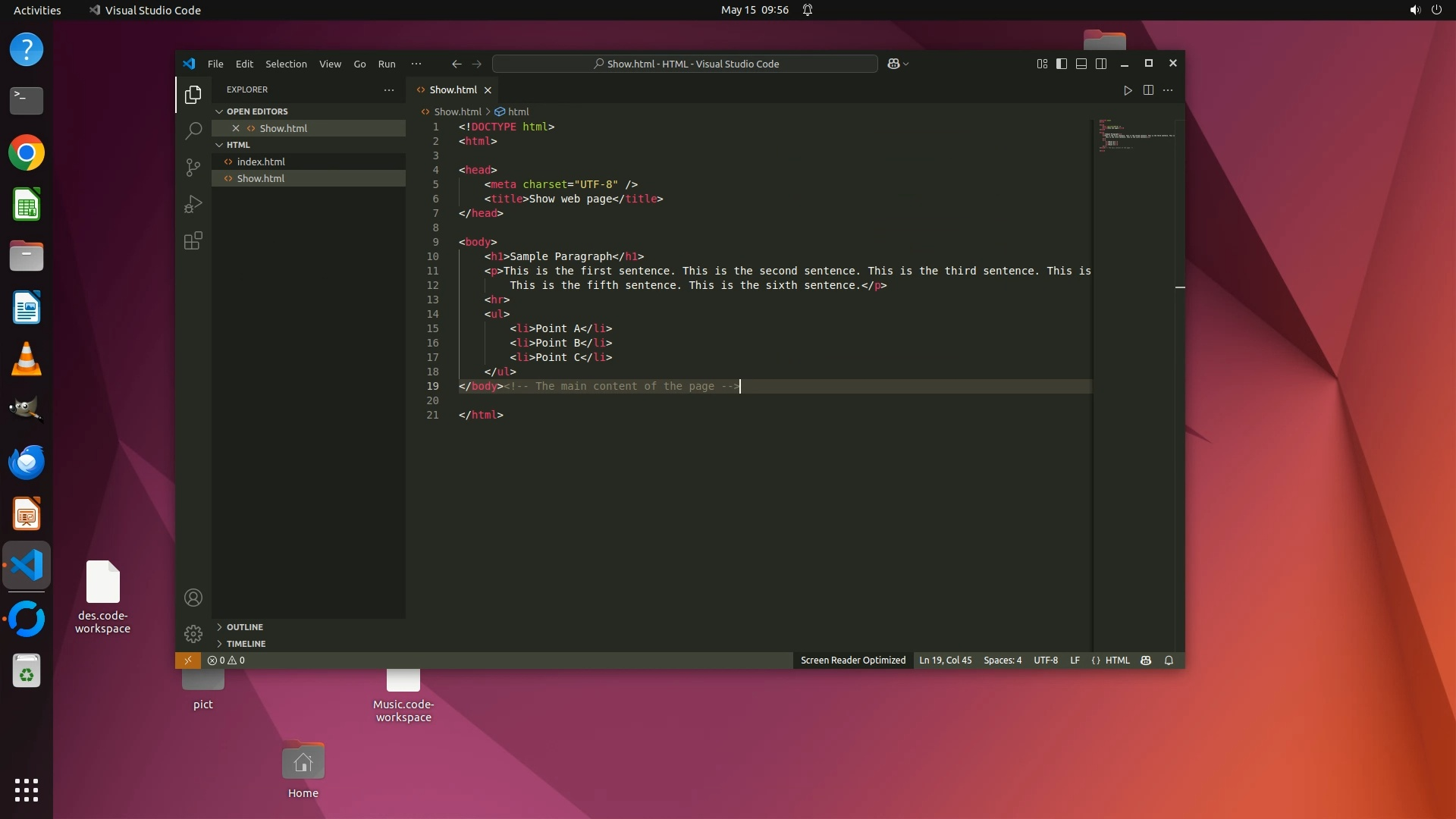Expand the OUTLINE section
The width and height of the screenshot is (1456, 819).
(244, 627)
